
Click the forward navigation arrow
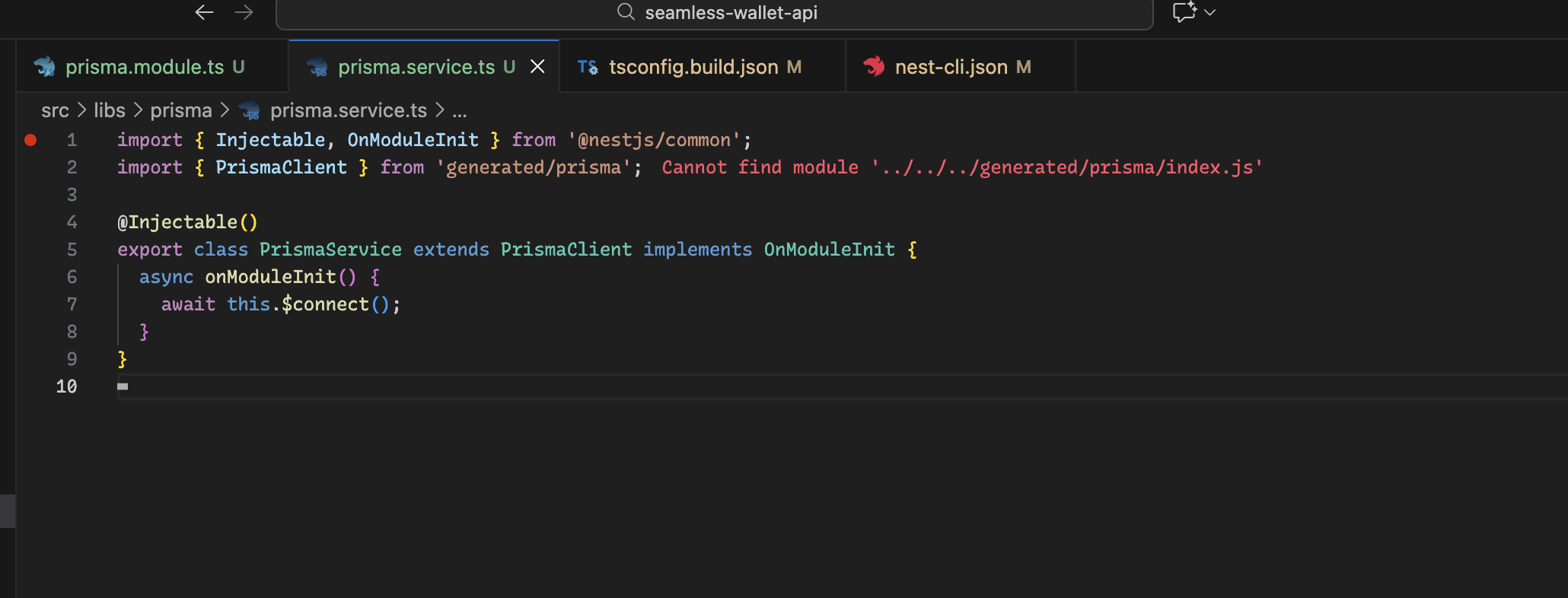click(x=244, y=12)
